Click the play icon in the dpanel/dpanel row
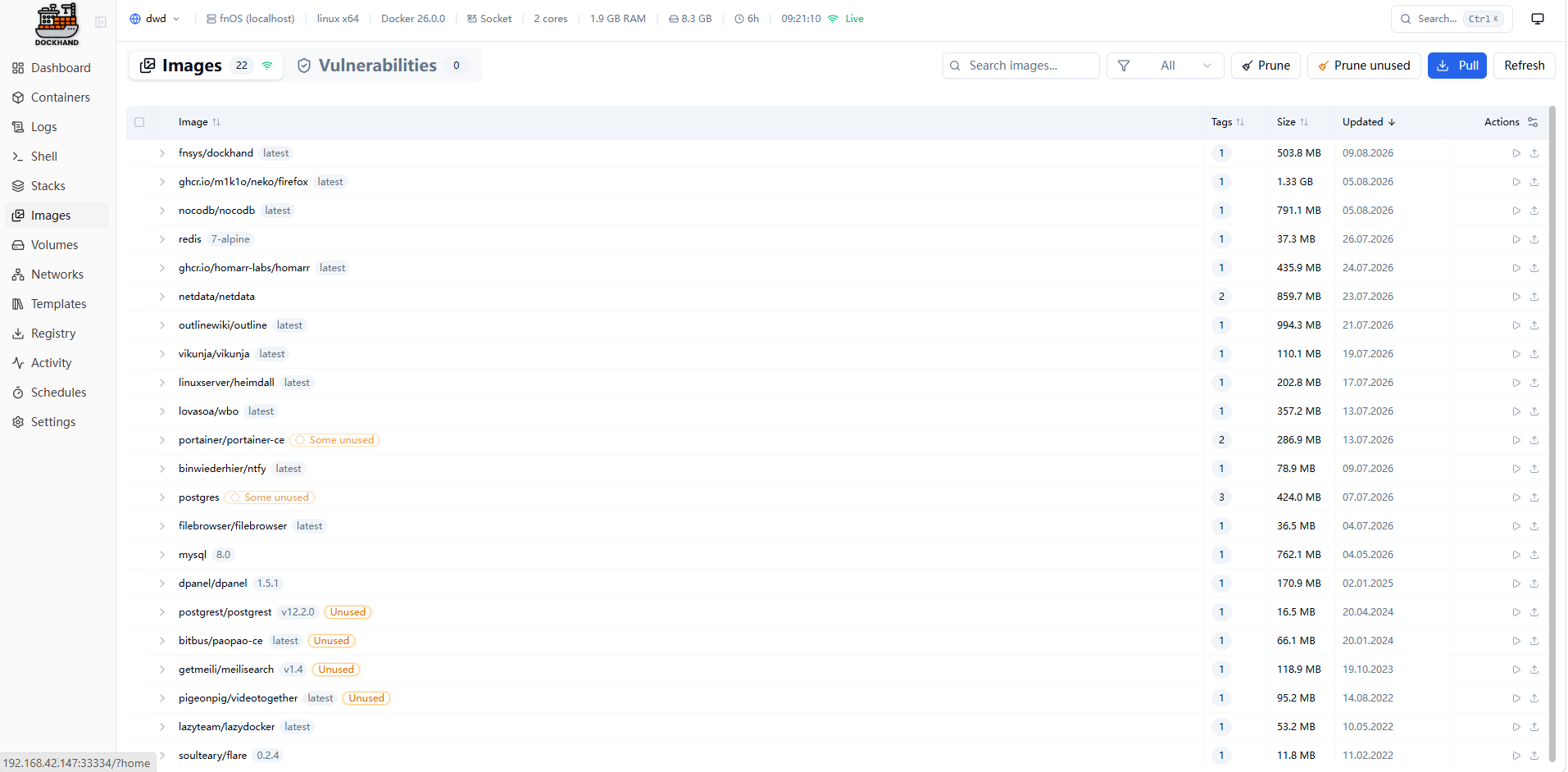Screen dimensions: 1568x772 [1516, 584]
